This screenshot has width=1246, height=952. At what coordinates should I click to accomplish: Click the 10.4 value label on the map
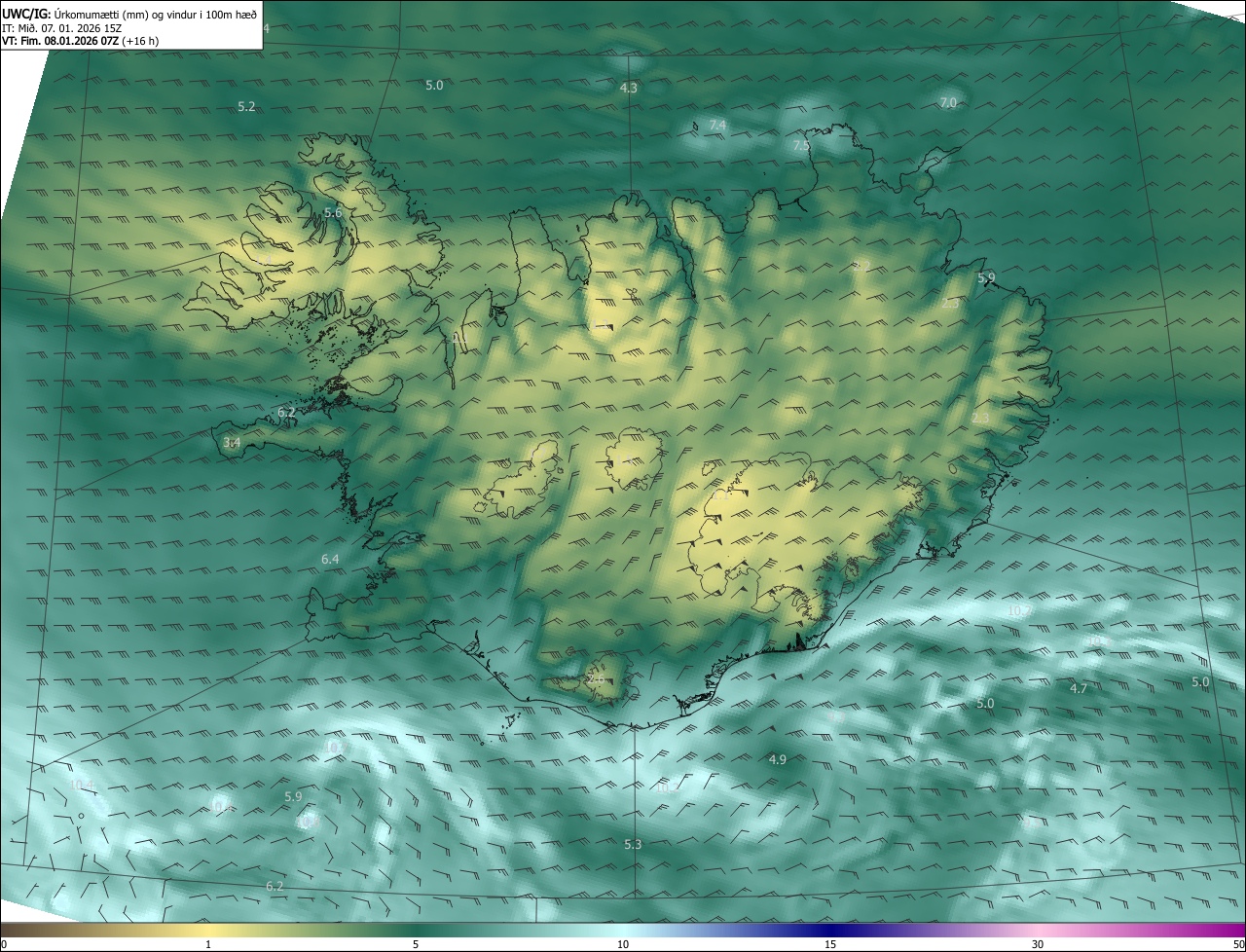[x=82, y=785]
